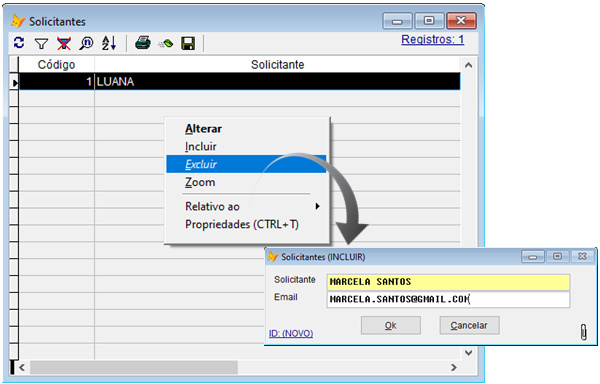Open the paperclip attachment icon
The width and height of the screenshot is (600, 384).
tap(584, 332)
